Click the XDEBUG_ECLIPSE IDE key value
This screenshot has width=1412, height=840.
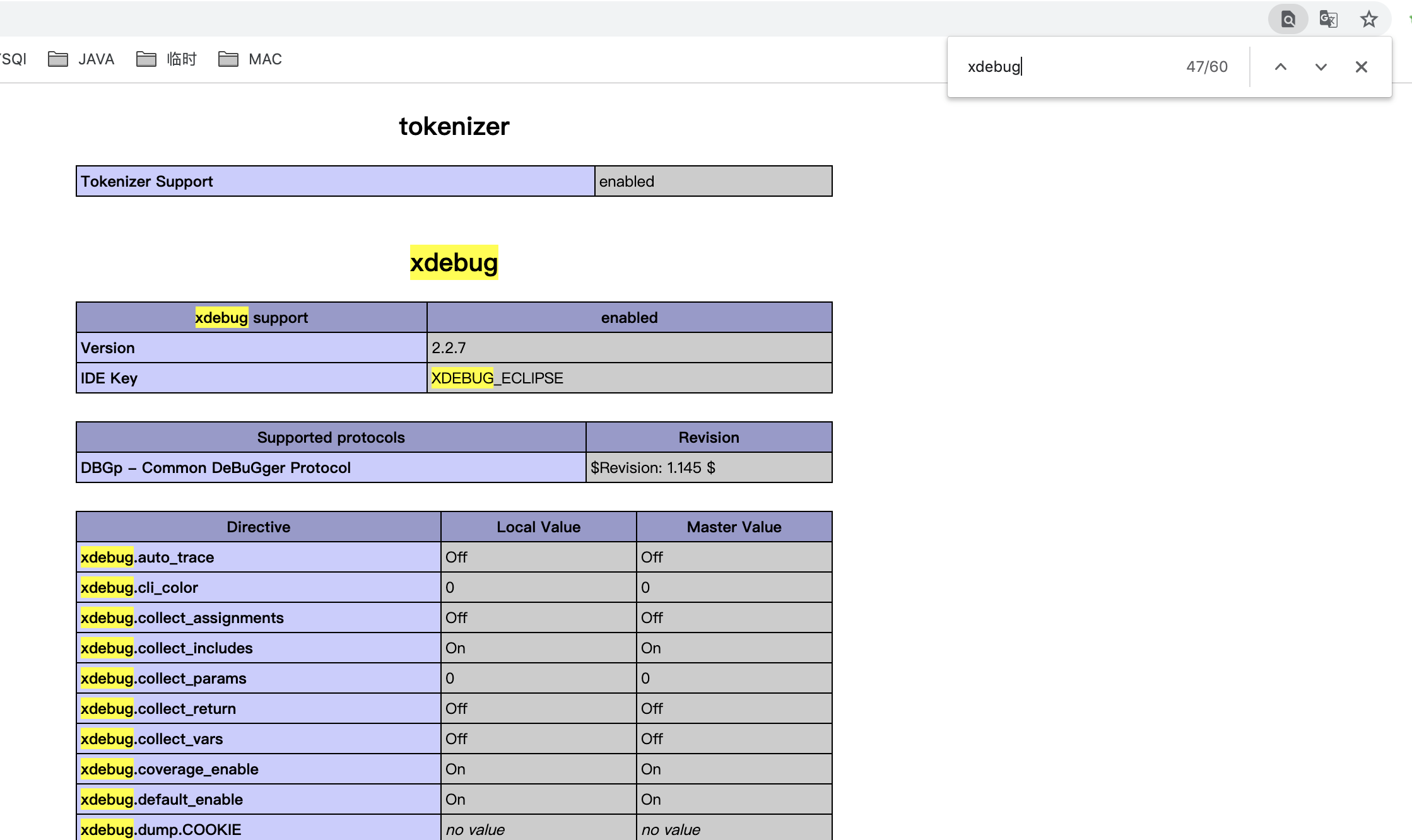497,378
